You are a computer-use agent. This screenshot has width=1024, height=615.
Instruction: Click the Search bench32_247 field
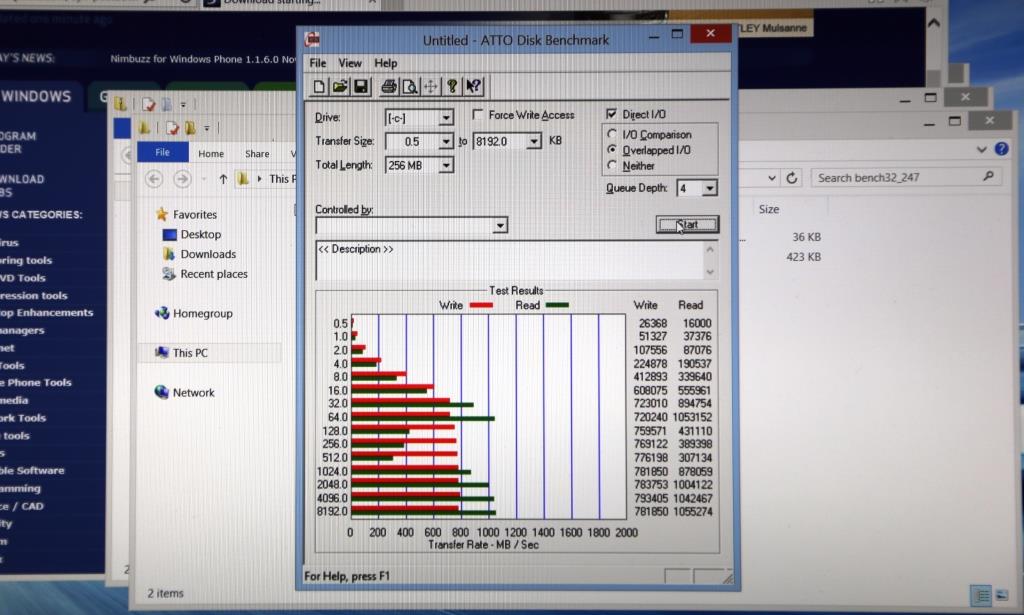coord(895,178)
